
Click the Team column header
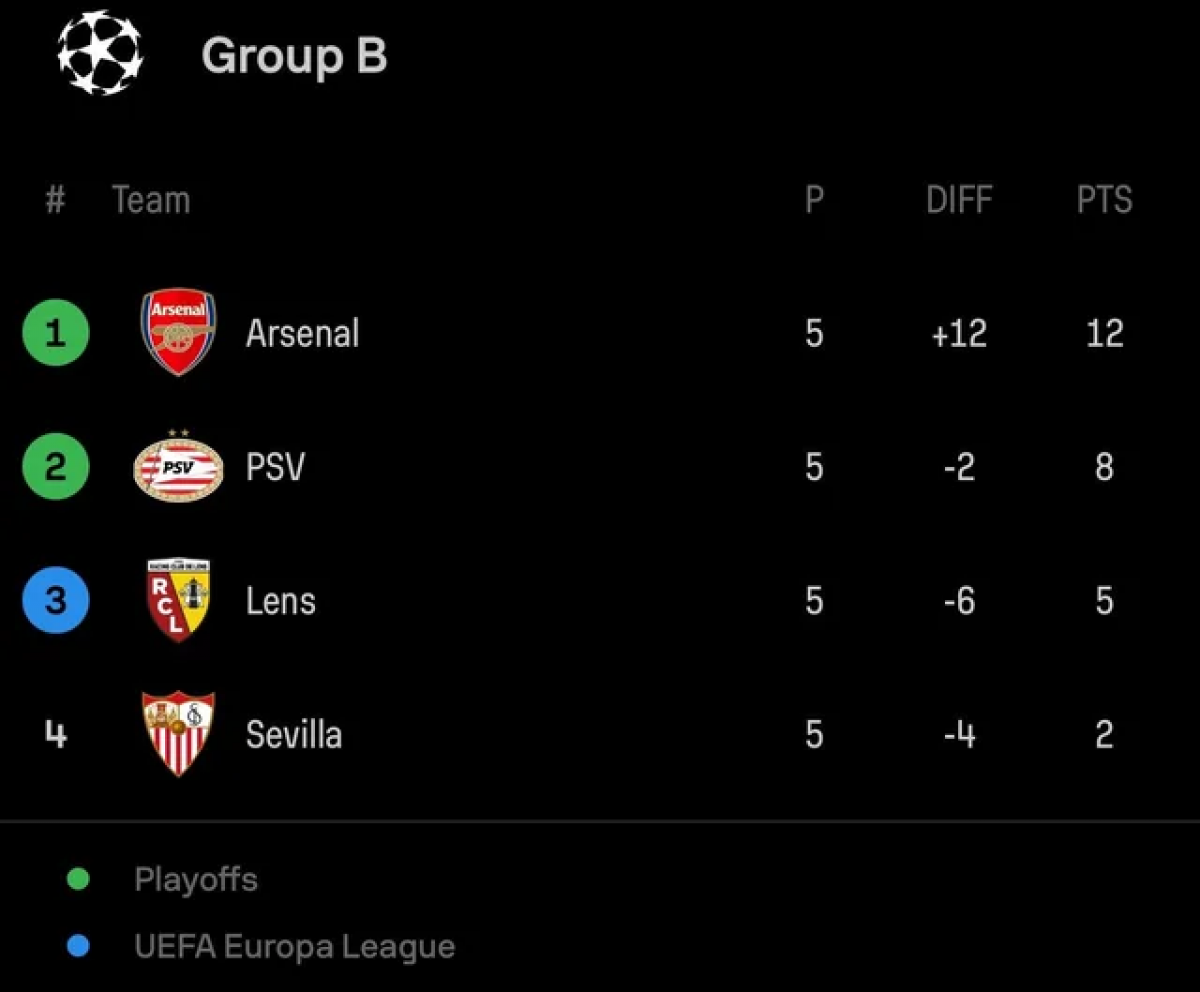click(x=151, y=200)
